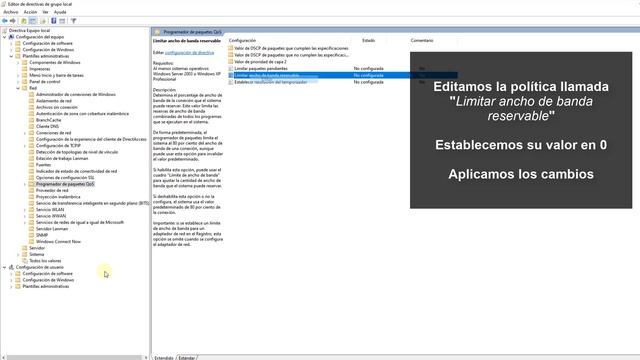Click the tree pane horizontal scrollbar thumb

[x=73, y=358]
